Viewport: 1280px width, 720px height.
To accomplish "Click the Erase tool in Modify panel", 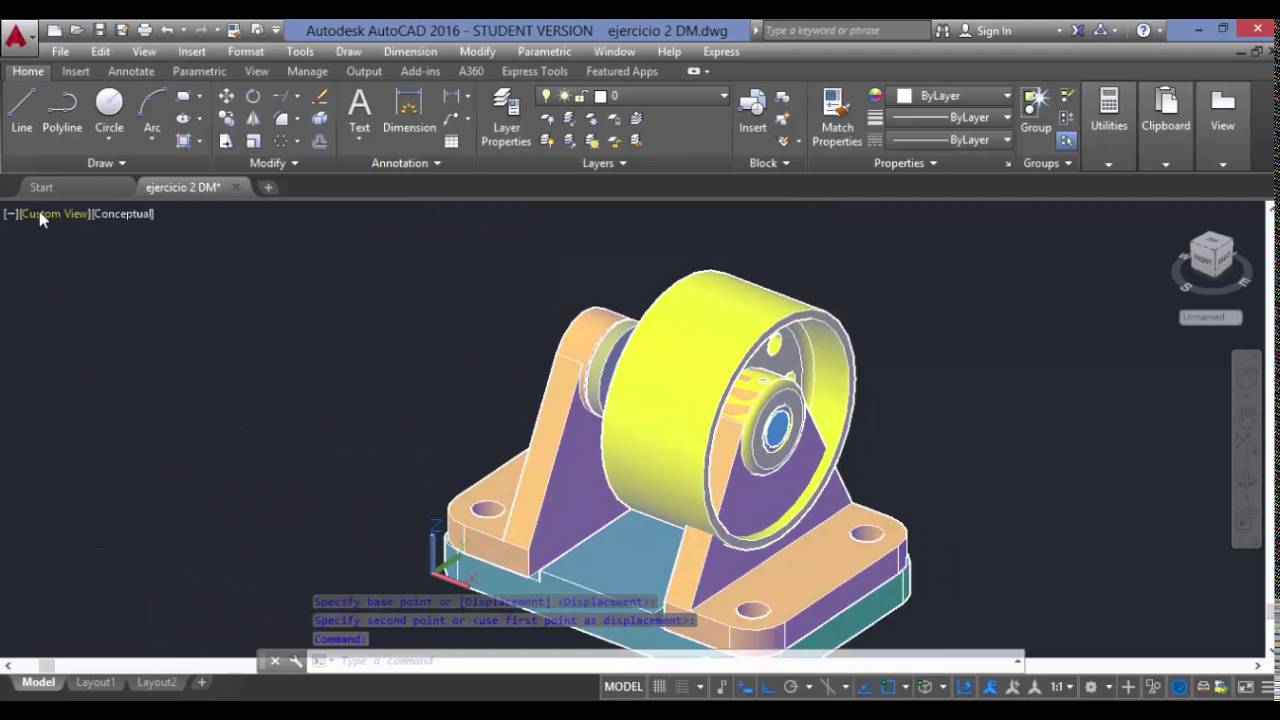I will click(320, 96).
